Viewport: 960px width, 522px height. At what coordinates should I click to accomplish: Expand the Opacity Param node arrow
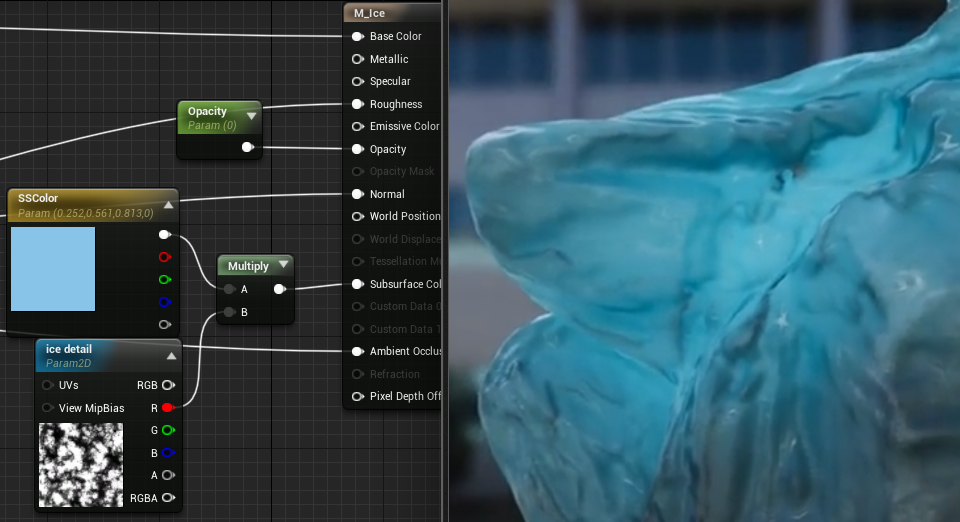coord(252,116)
